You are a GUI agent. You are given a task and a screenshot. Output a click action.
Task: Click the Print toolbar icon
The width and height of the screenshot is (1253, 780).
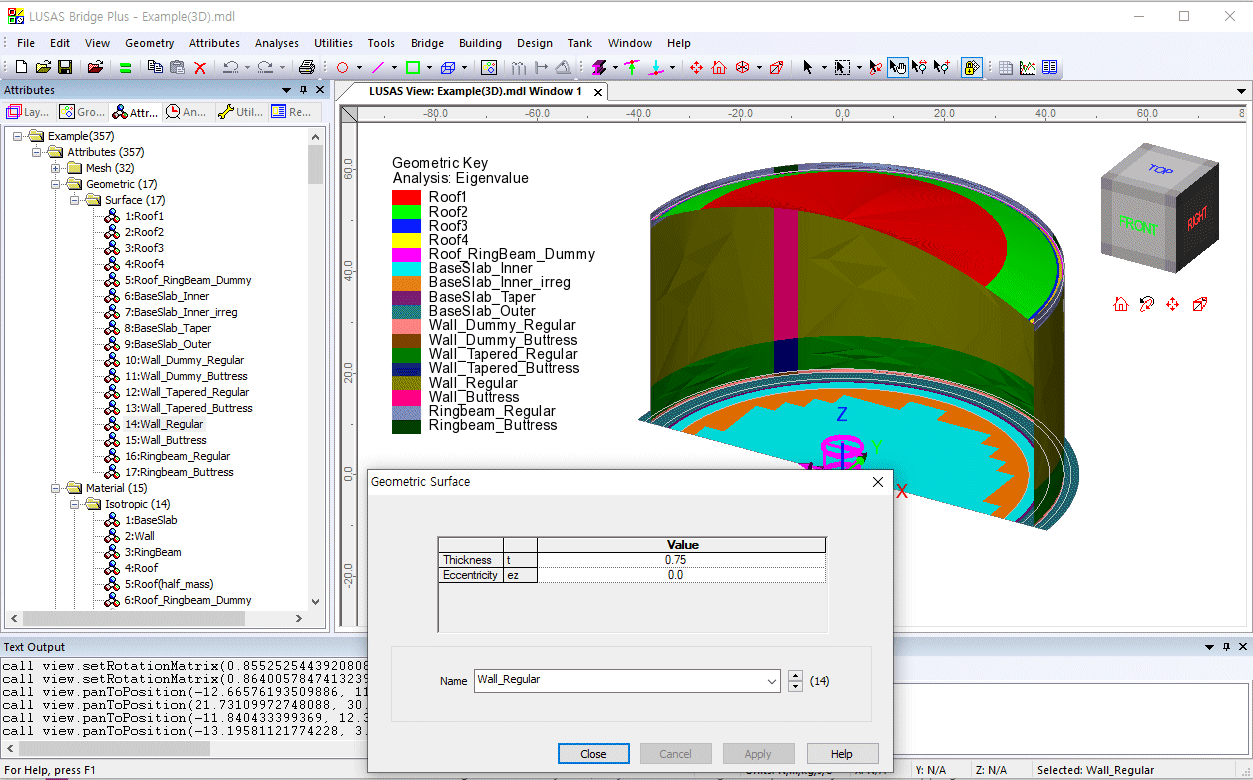[x=307, y=67]
